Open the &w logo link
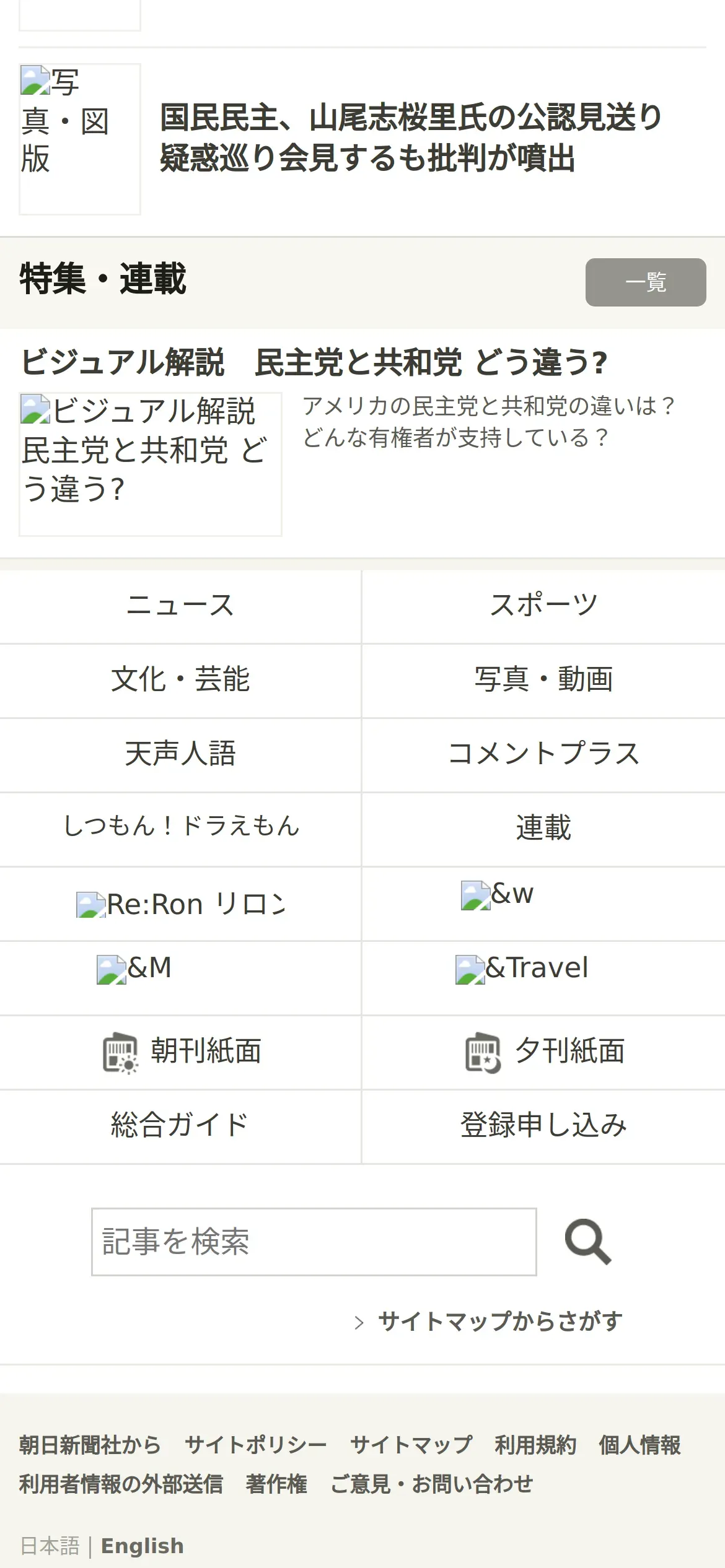Viewport: 725px width, 1568px height. point(498,895)
